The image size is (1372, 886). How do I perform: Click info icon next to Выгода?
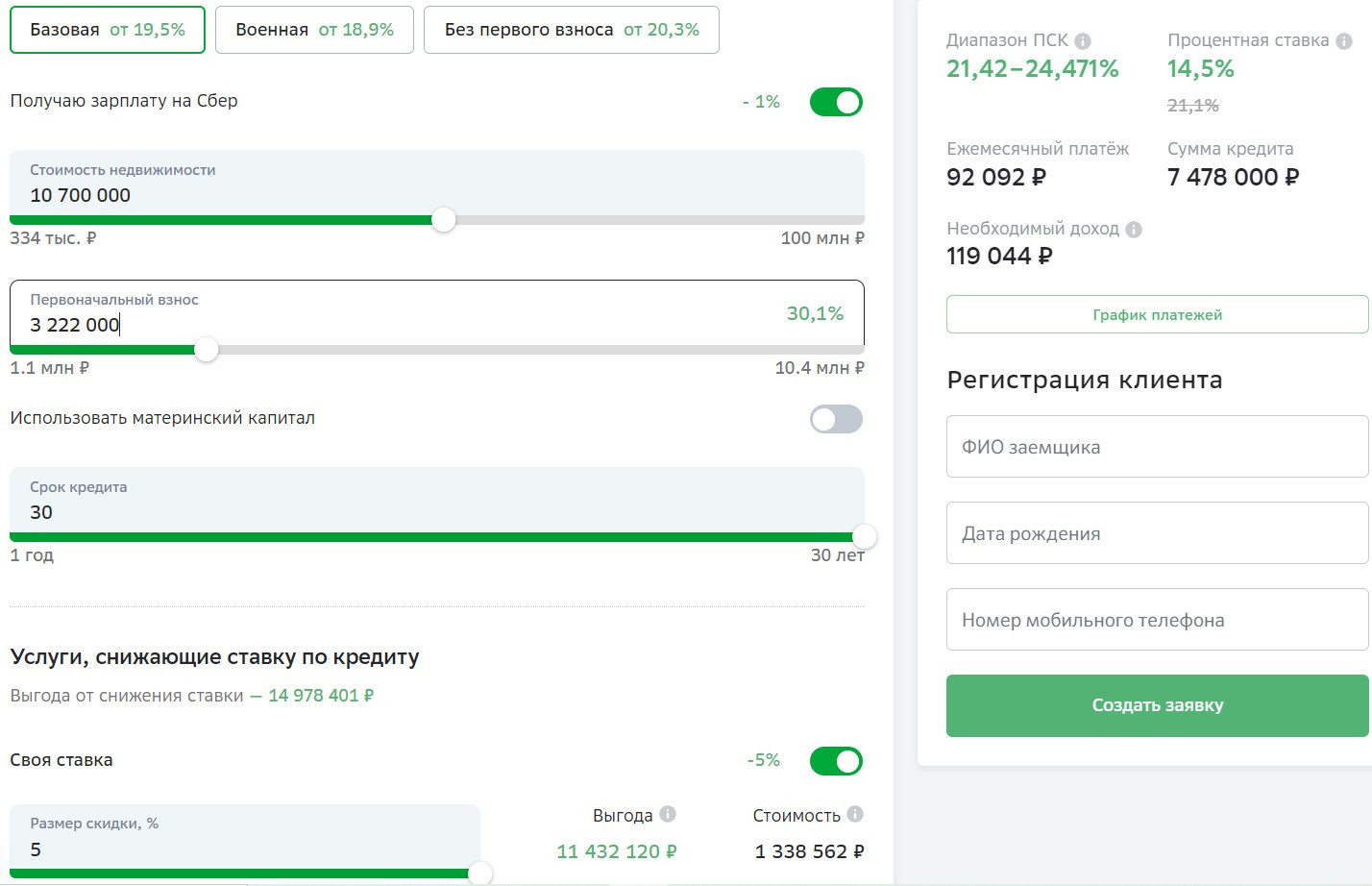[668, 815]
